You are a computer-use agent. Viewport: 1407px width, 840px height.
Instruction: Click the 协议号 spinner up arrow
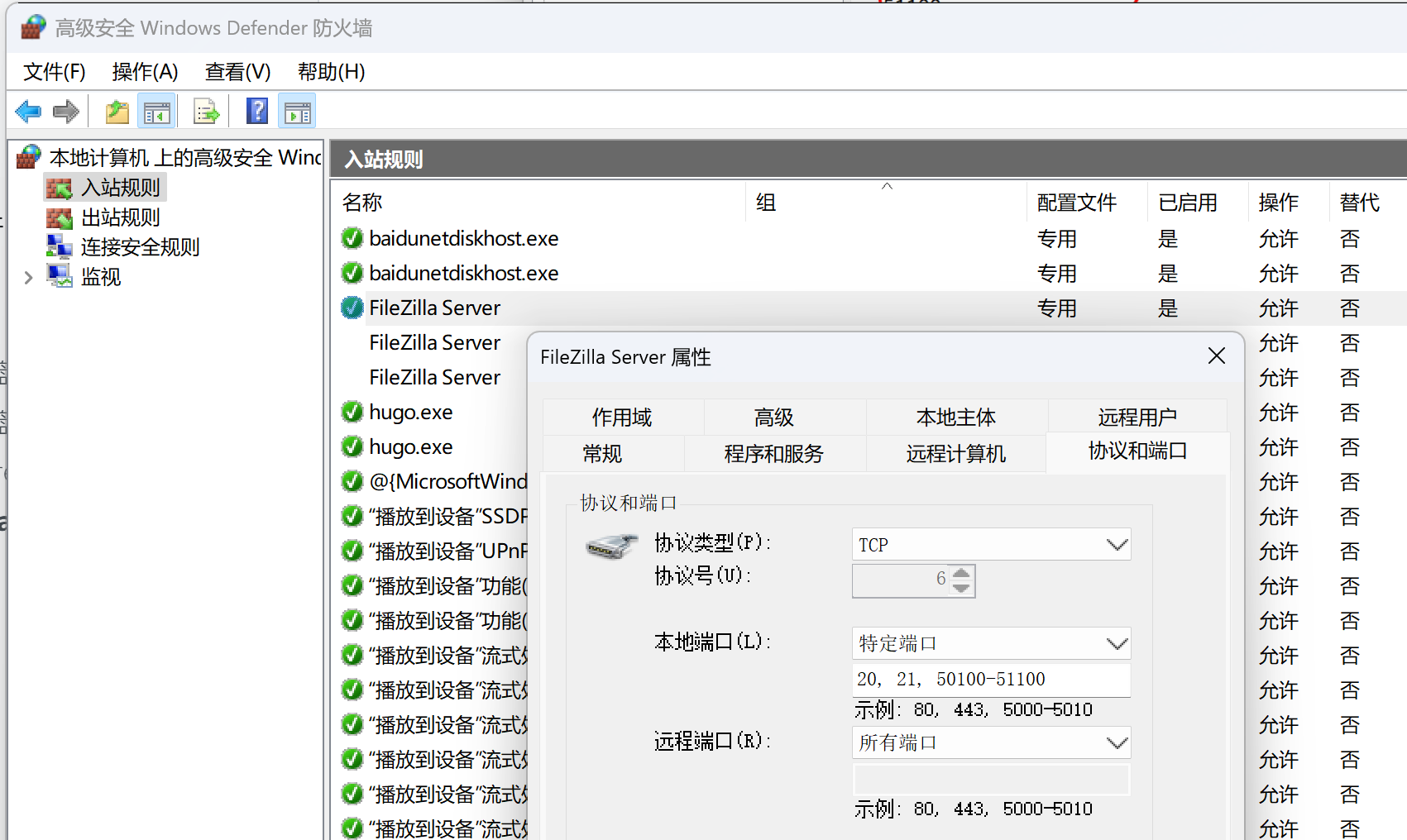coord(961,572)
